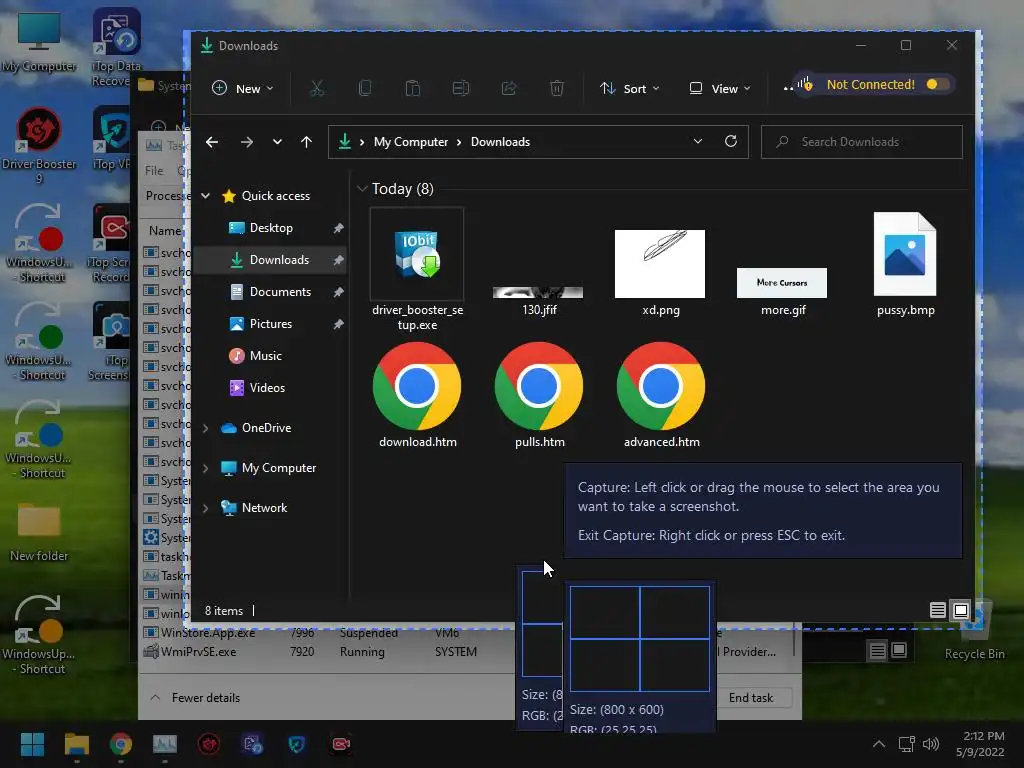Show hidden tray icons chevron
1024x768 pixels.
click(x=879, y=744)
